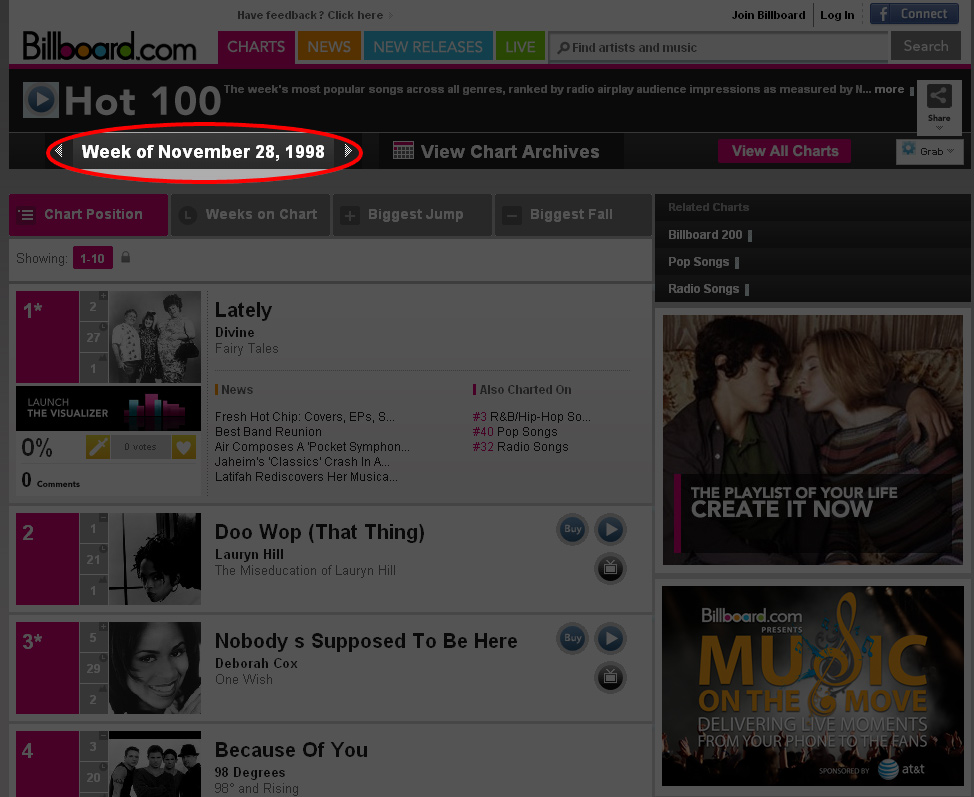The image size is (974, 797).
Task: Click the calendar icon for chart archives
Action: [403, 151]
